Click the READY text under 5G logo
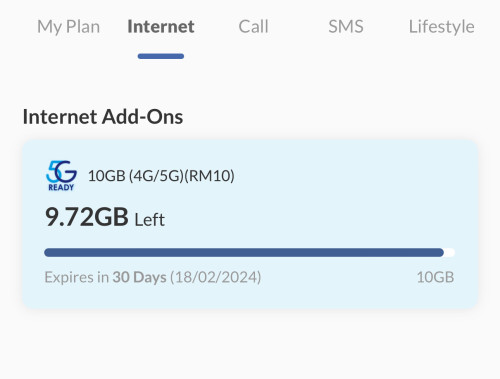 pos(61,187)
